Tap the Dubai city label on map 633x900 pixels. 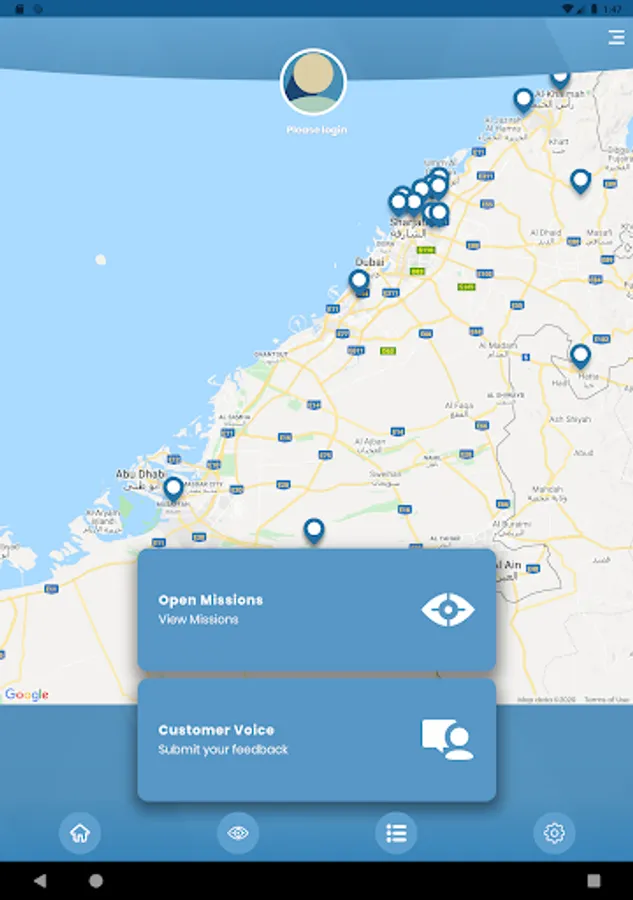coord(370,262)
